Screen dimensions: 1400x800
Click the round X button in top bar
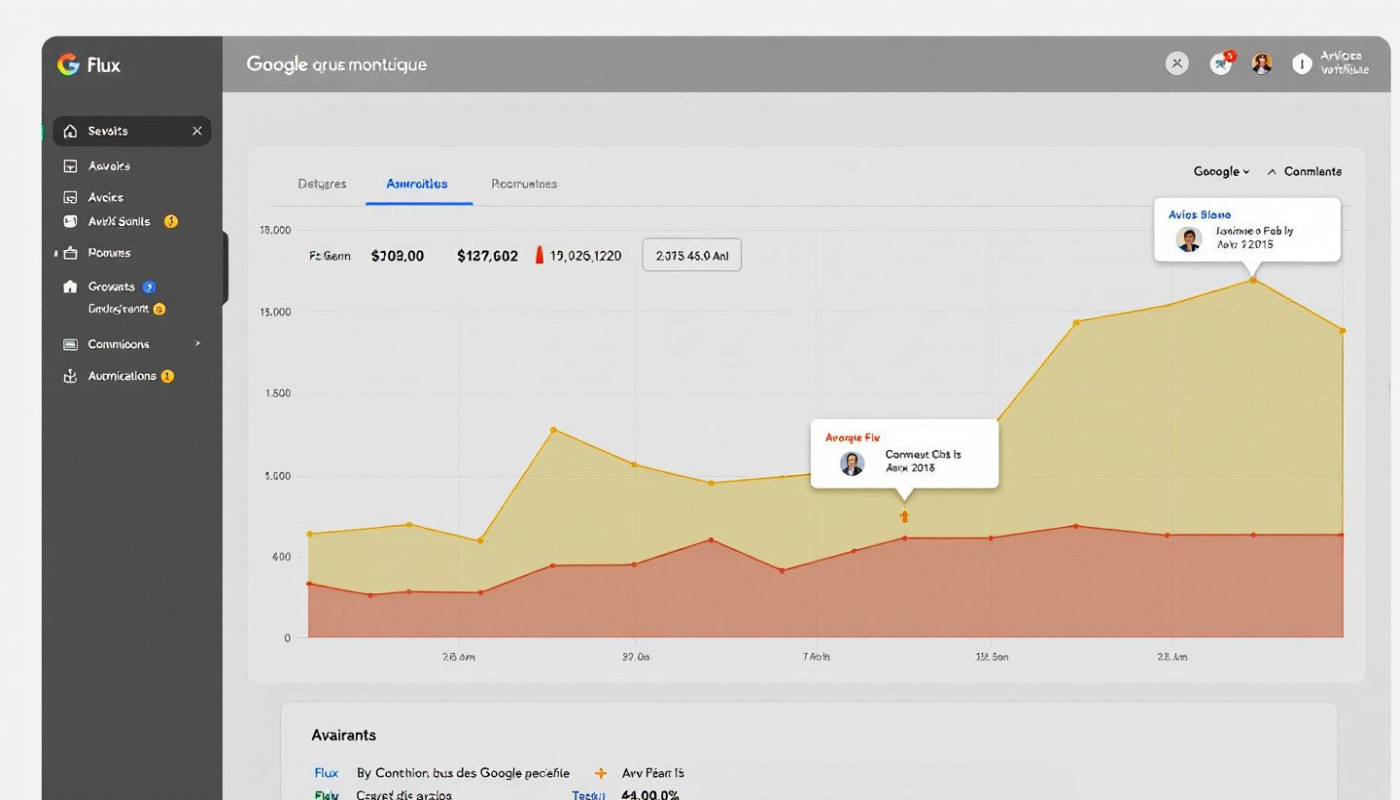point(1178,64)
